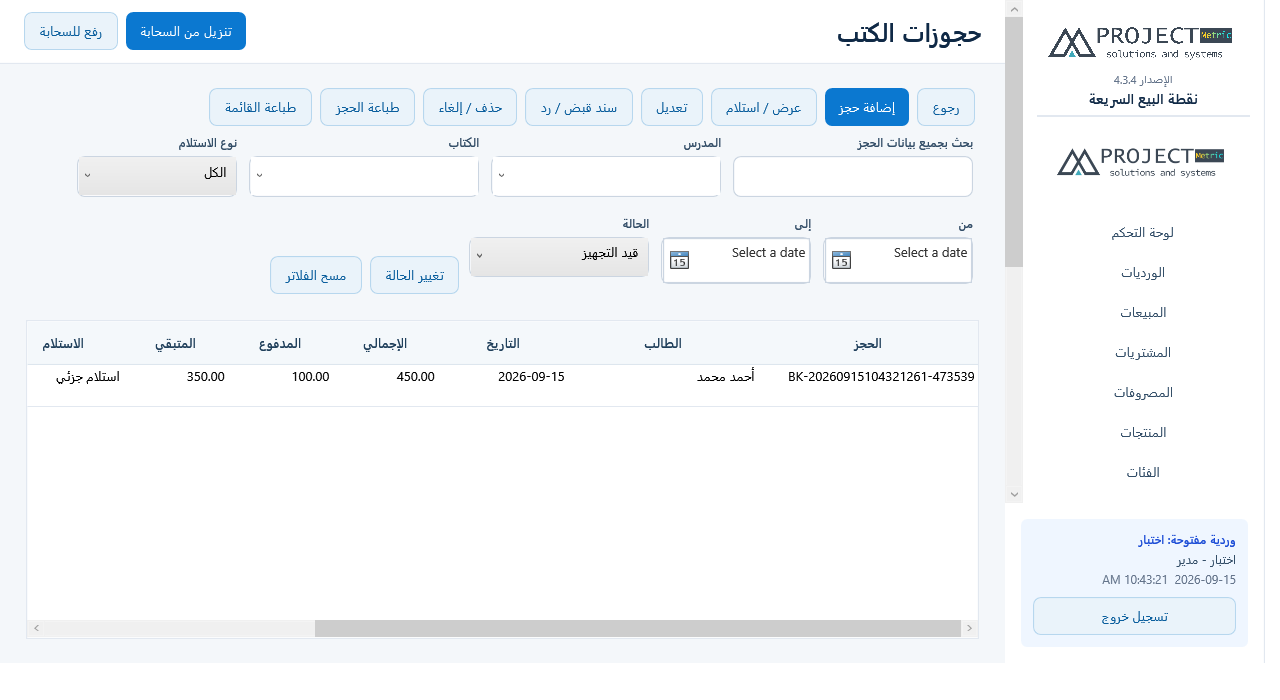Click the remaining value 350.00

point(205,377)
